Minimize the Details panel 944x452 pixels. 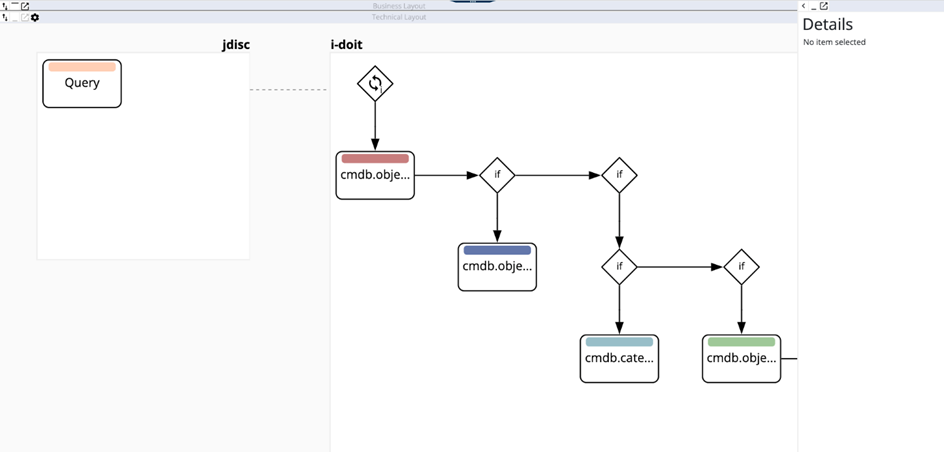[x=814, y=6]
